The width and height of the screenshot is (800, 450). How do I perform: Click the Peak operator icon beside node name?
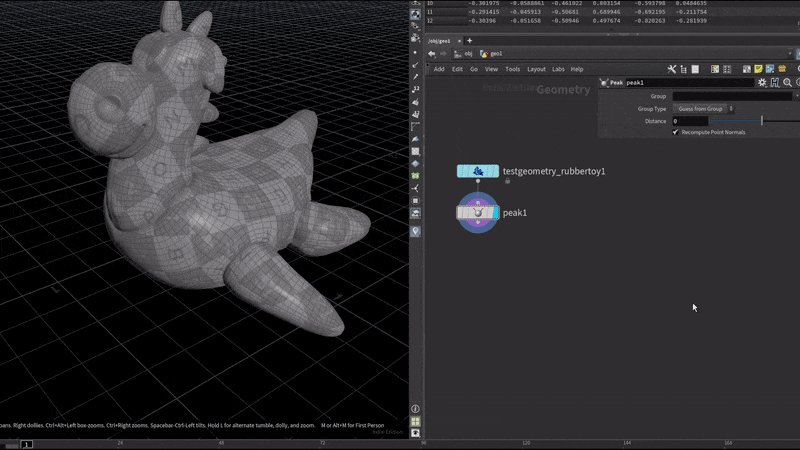(x=604, y=82)
